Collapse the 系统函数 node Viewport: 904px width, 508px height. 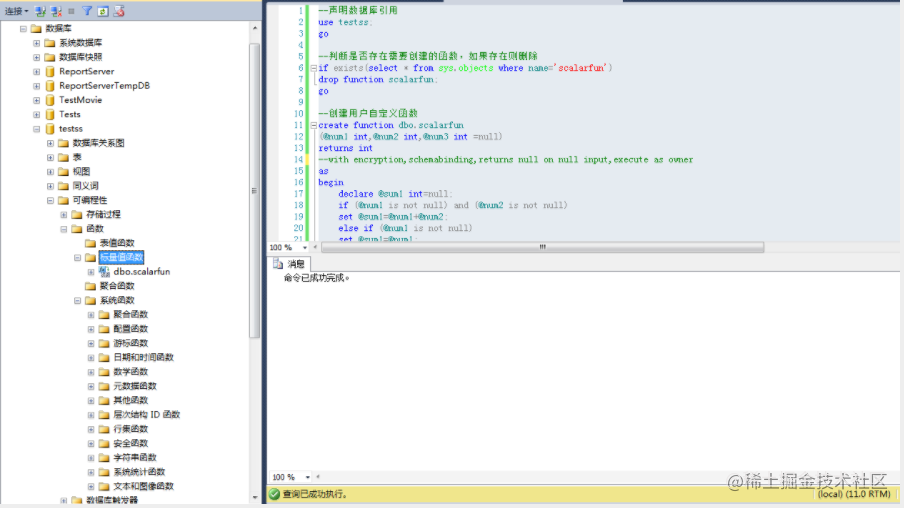(77, 300)
